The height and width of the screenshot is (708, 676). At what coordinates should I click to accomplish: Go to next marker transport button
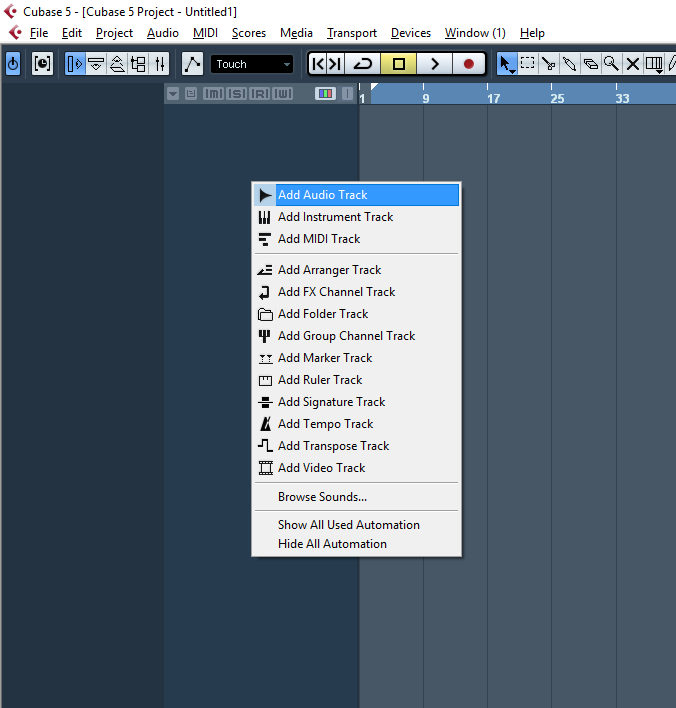point(335,64)
